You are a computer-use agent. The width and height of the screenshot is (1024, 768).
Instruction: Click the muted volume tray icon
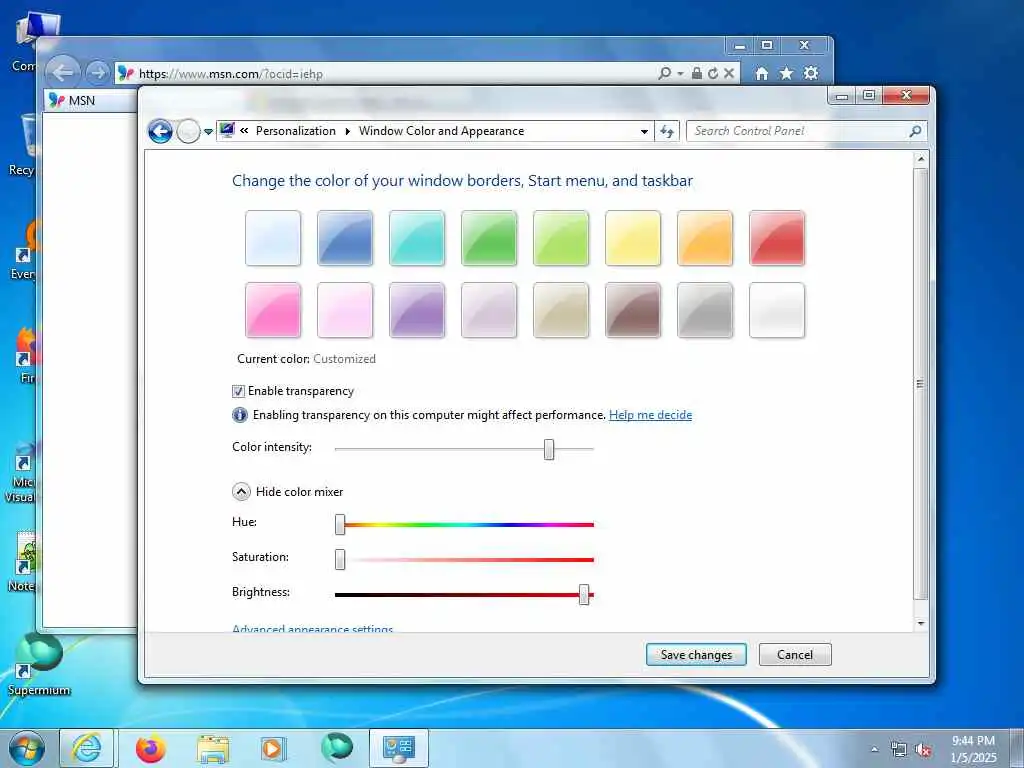[923, 750]
